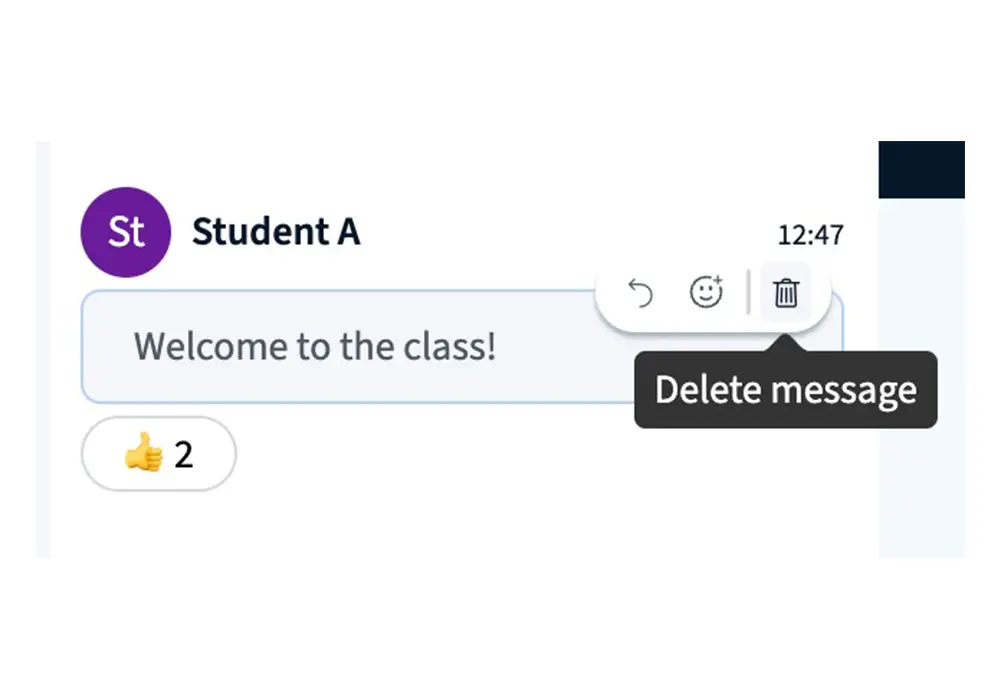The height and width of the screenshot is (700, 1000).
Task: Select the "St" initials in the avatar
Action: click(x=125, y=232)
